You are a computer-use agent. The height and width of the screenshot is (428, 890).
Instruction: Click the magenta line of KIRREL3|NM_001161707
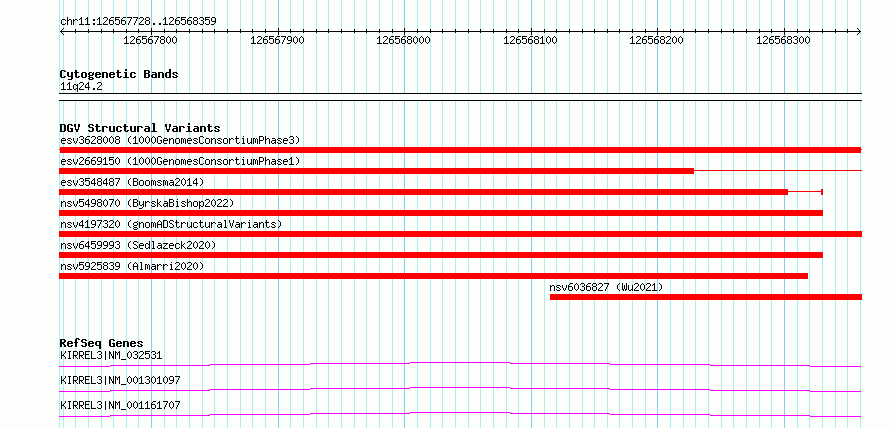(460, 414)
